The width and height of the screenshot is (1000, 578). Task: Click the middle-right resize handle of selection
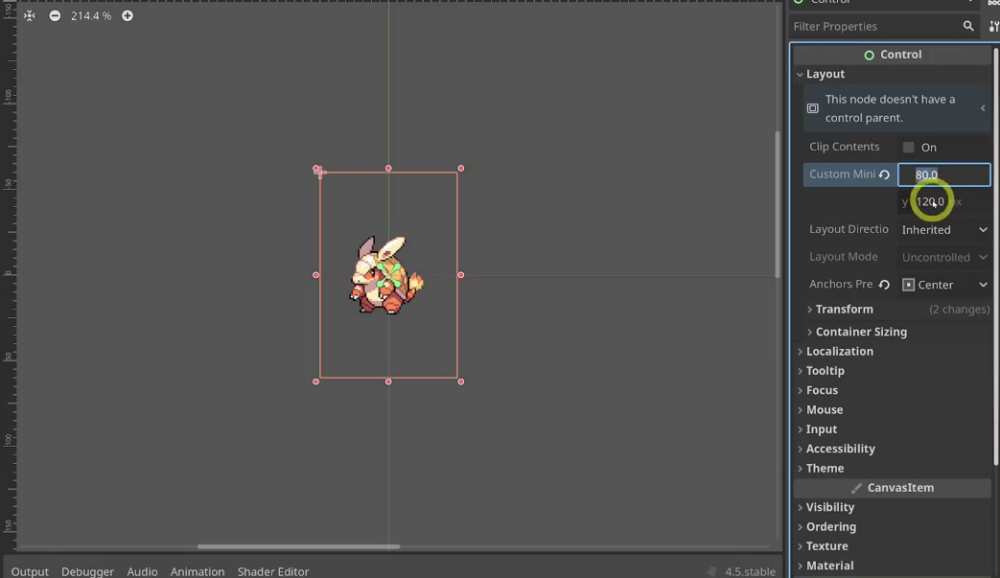tap(461, 275)
